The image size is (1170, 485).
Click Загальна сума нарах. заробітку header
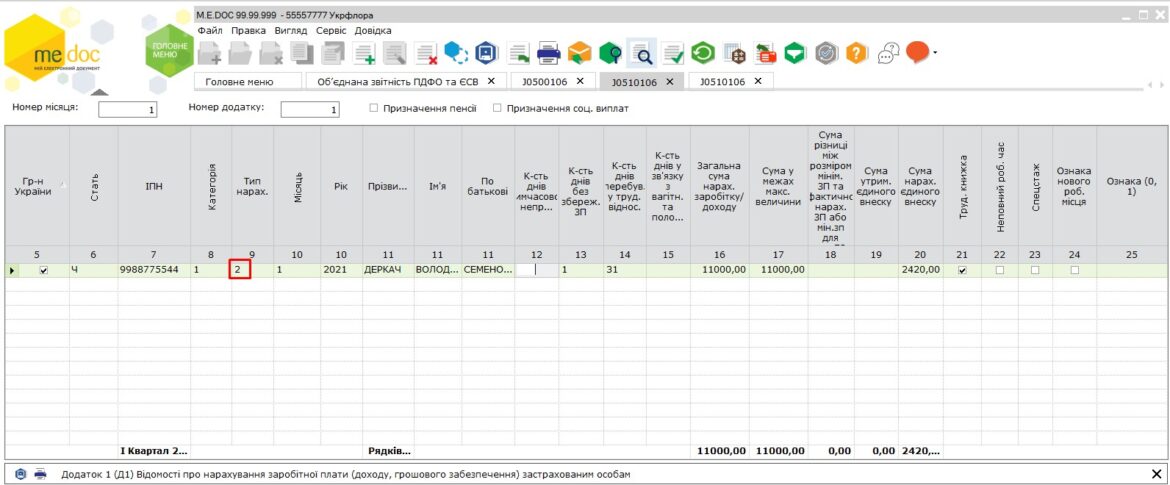[718, 185]
